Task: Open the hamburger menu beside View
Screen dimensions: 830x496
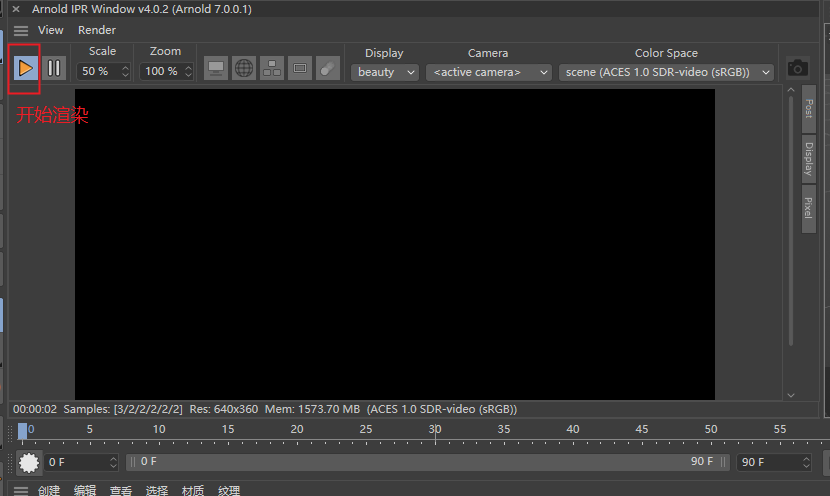Action: 21,31
